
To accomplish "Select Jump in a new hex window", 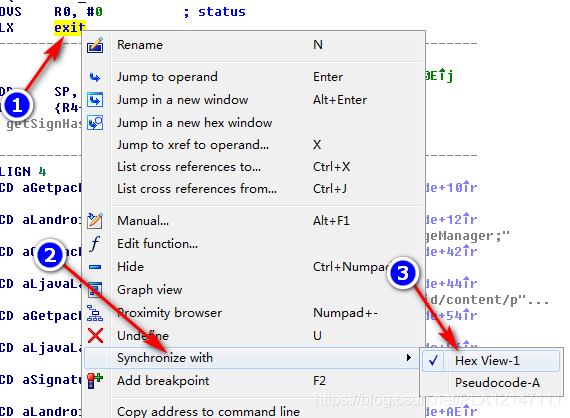I will point(253,123).
